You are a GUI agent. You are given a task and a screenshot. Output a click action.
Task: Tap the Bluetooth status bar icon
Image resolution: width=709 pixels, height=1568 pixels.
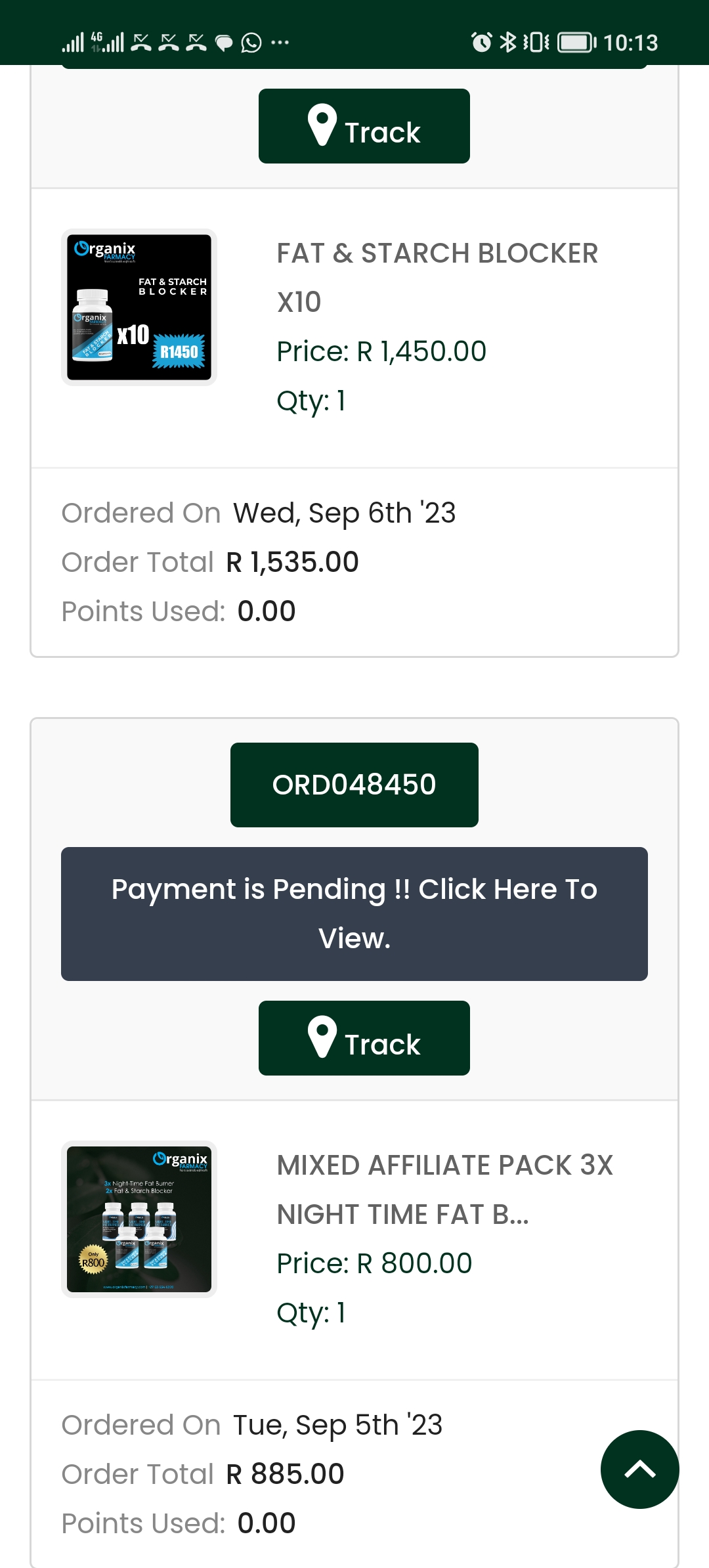pyautogui.click(x=507, y=42)
